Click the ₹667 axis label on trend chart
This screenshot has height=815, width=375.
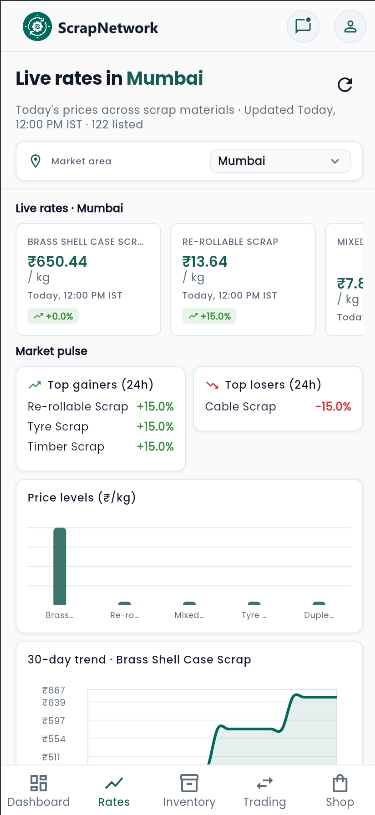[x=54, y=690]
